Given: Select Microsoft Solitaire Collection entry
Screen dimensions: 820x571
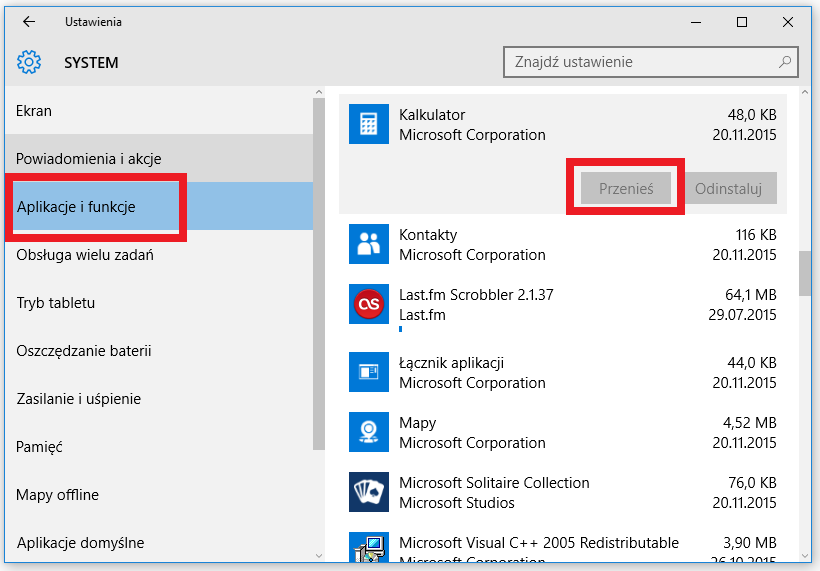Looking at the screenshot, I should coord(563,493).
